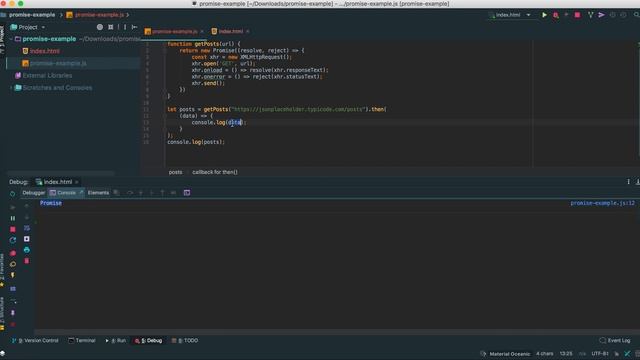Click the 13:25 cursor position indicator
The height and width of the screenshot is (360, 640).
[566, 354]
